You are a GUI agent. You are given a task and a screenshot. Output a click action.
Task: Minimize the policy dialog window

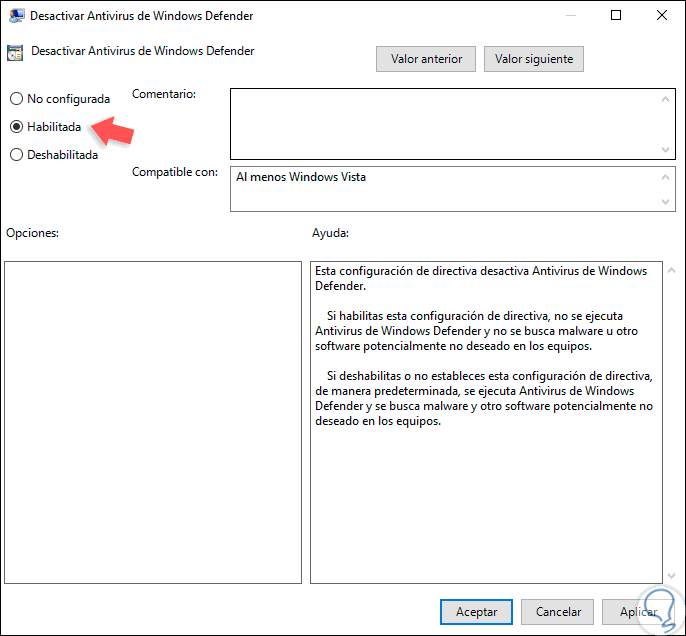[570, 15]
